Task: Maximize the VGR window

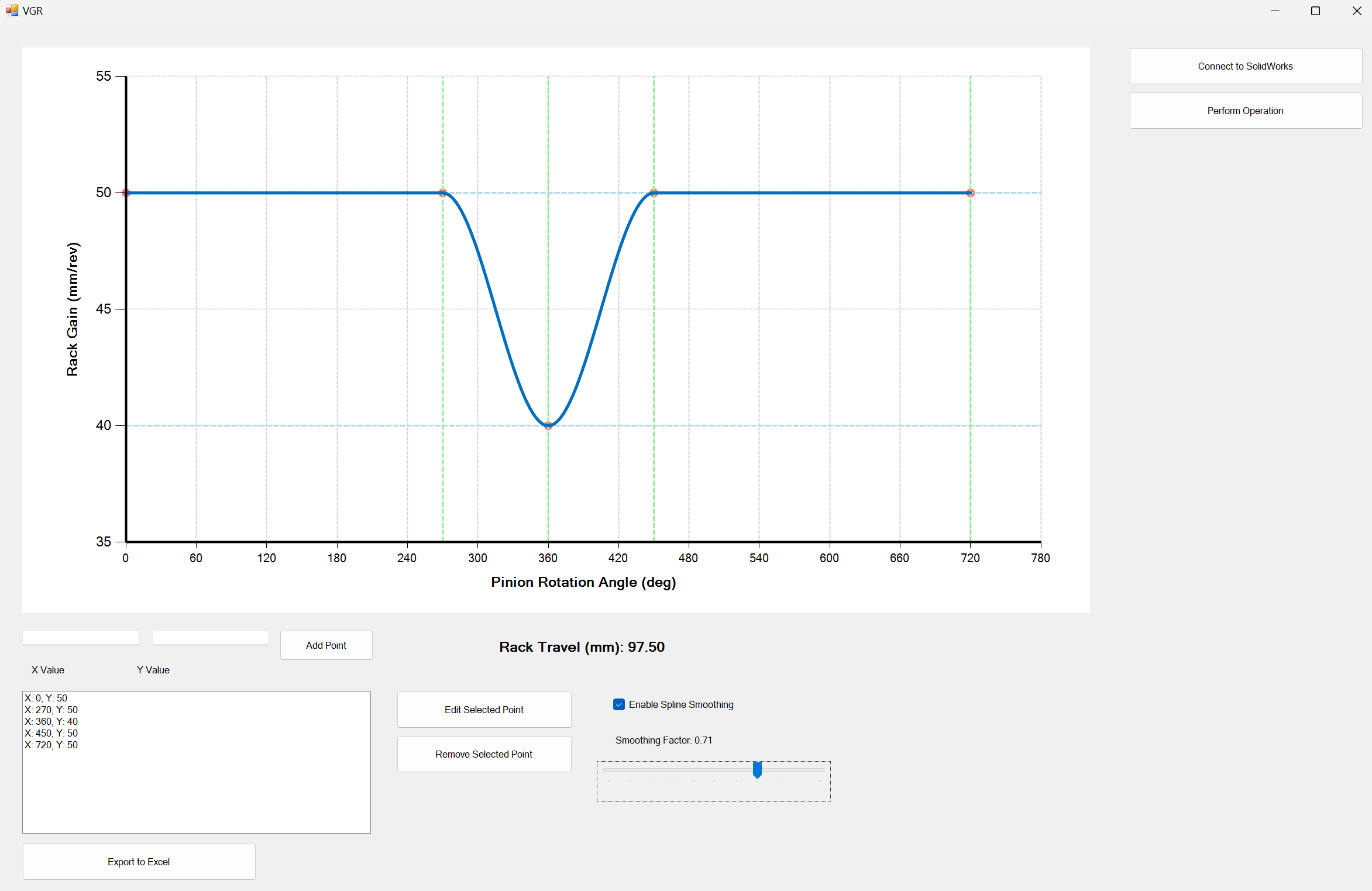Action: click(1315, 11)
